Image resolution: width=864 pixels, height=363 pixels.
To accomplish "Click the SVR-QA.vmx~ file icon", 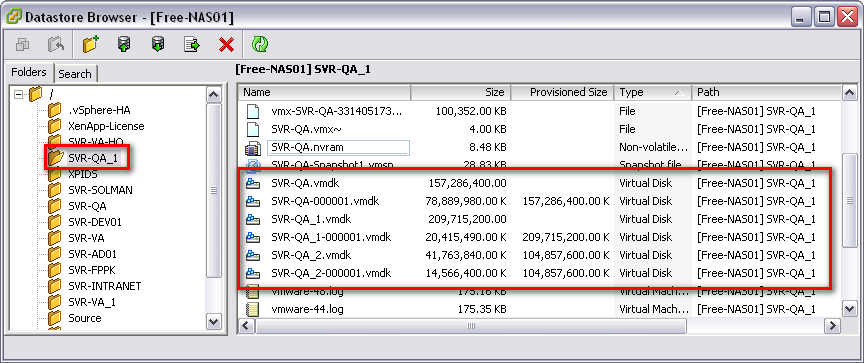I will coord(252,129).
